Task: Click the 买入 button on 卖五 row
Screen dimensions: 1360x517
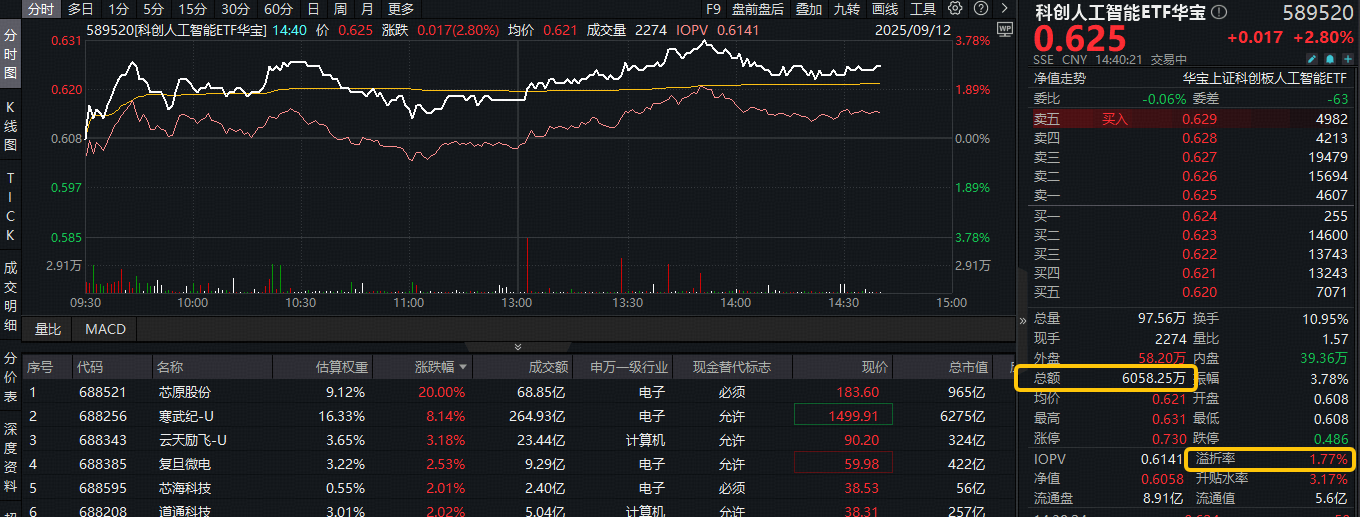Action: (x=1114, y=119)
